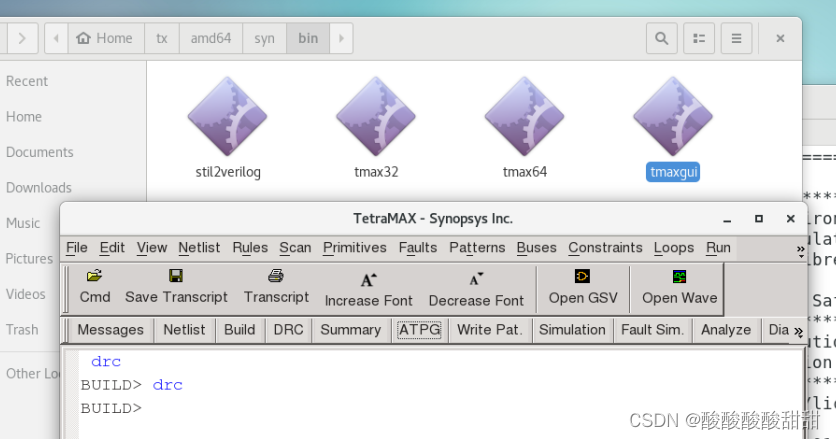Open the Run menu
The height and width of the screenshot is (439, 836).
click(718, 248)
